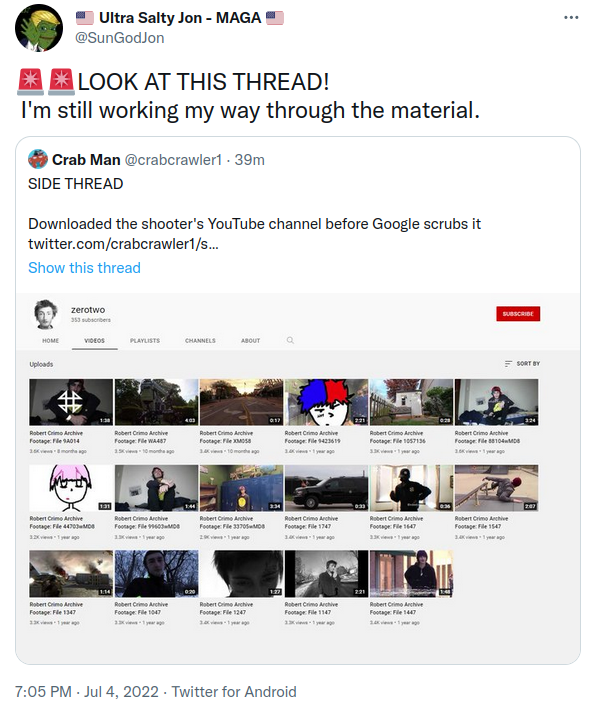Screen dimensions: 595x707
Task: Open the File 1747 black SUV thumbnail
Action: pos(327,488)
